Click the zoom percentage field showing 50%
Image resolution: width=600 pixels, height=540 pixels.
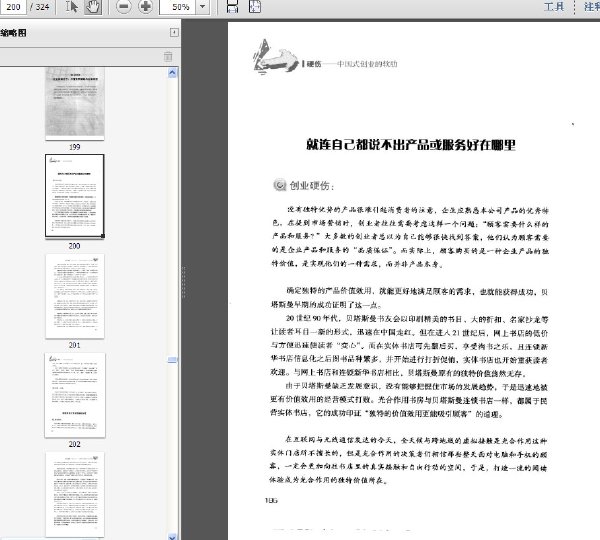[178, 7]
